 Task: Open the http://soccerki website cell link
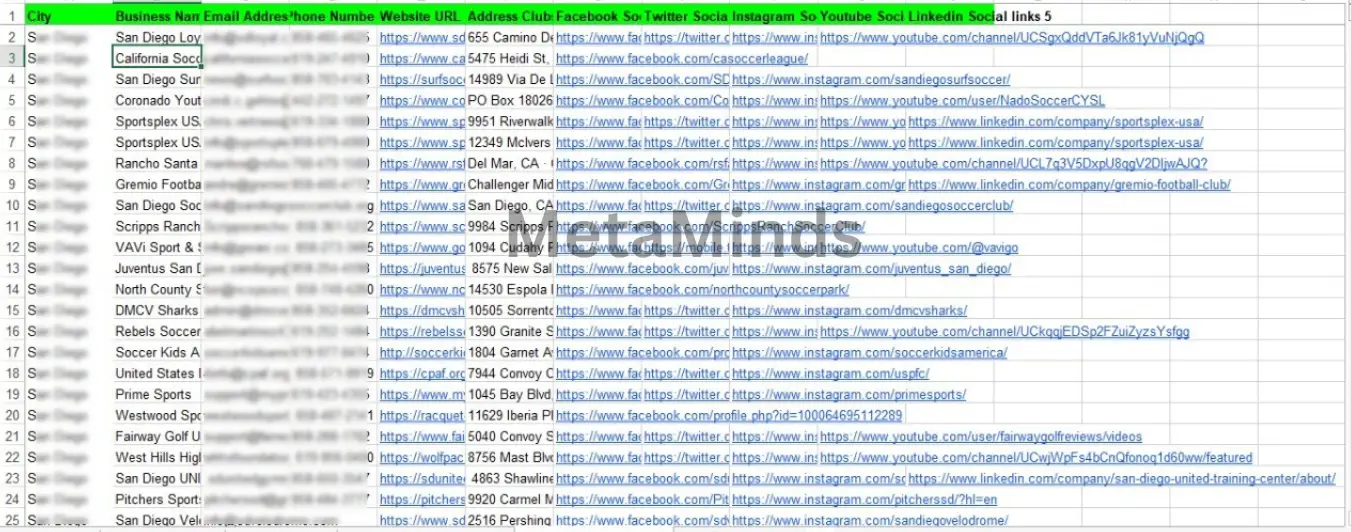[x=423, y=353]
